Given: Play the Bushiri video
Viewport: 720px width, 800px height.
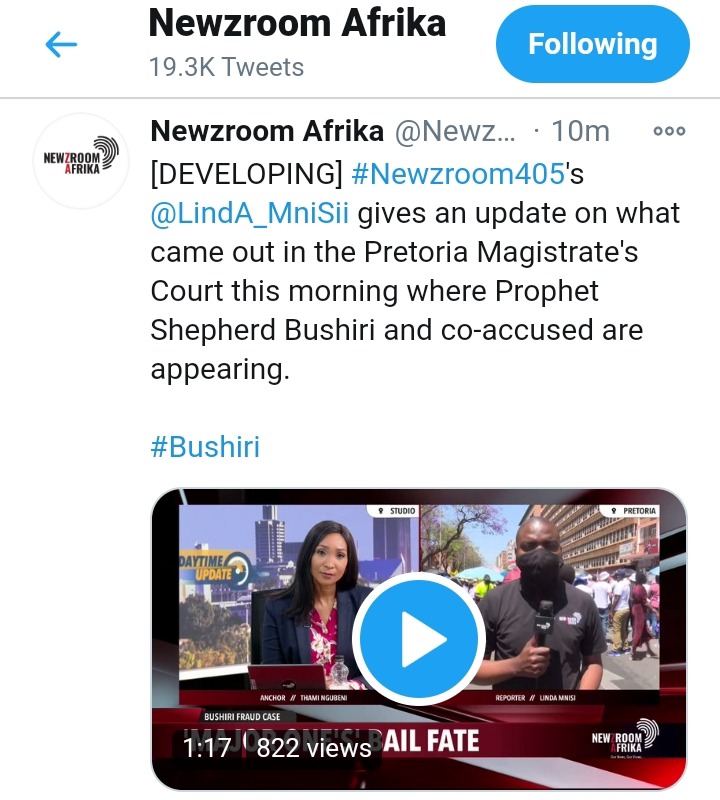Looking at the screenshot, I should [x=418, y=639].
